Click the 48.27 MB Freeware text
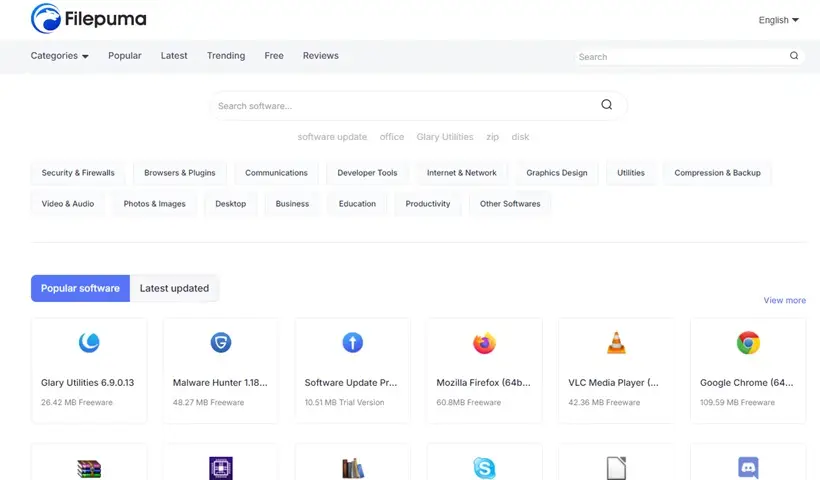The width and height of the screenshot is (820, 480). click(x=209, y=402)
